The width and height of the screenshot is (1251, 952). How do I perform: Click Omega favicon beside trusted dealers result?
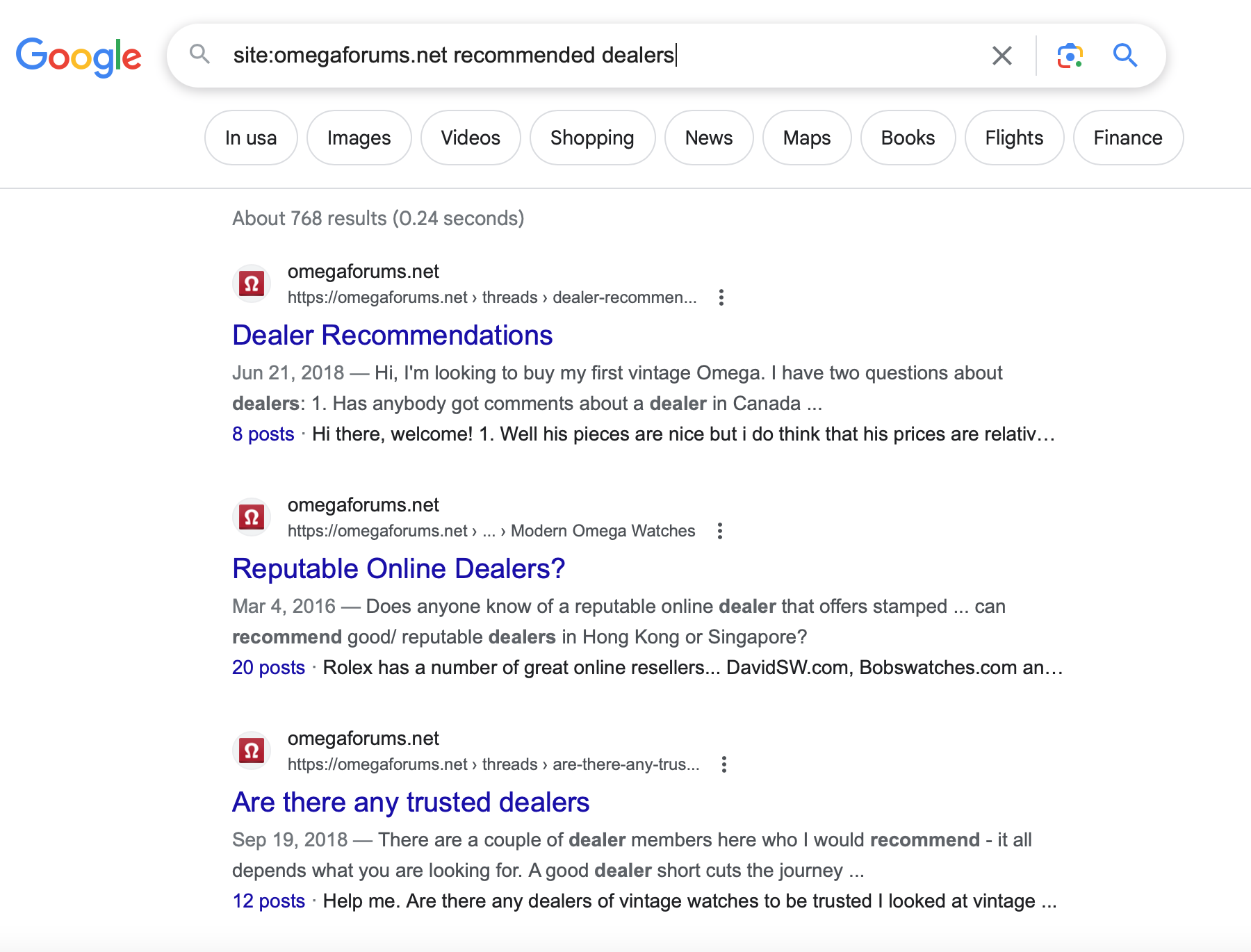pyautogui.click(x=252, y=750)
